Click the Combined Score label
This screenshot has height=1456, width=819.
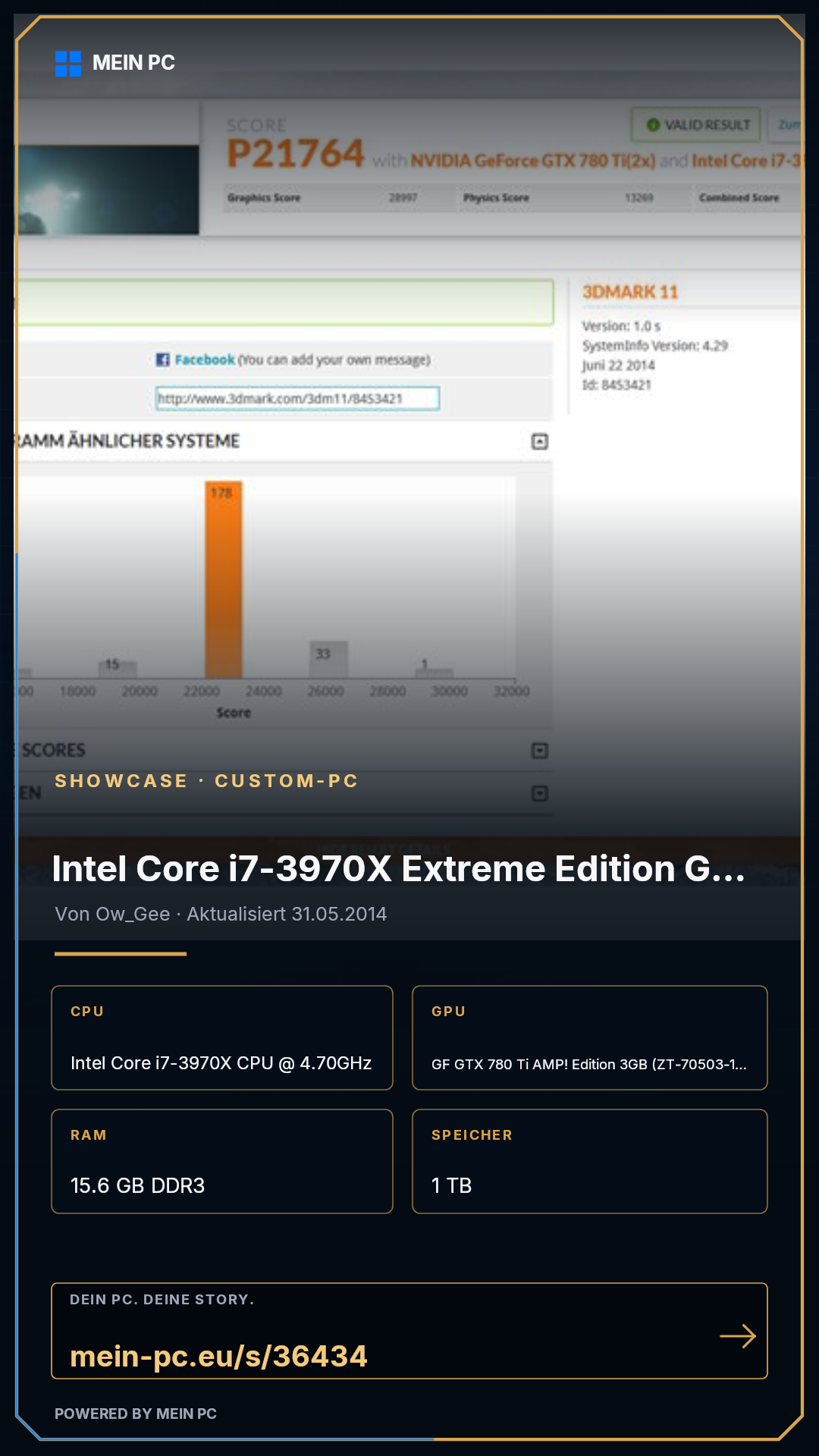[x=739, y=198]
